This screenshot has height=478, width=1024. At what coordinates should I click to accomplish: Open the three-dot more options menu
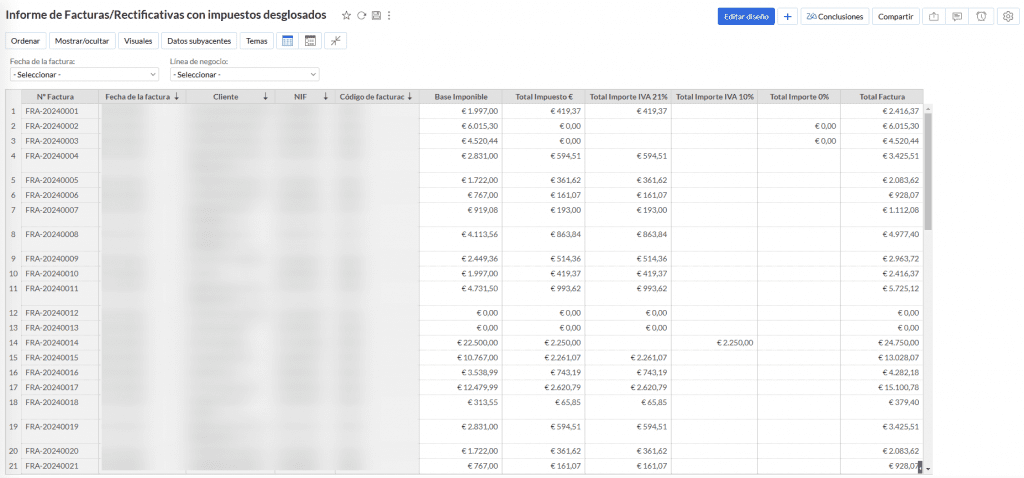(x=389, y=16)
